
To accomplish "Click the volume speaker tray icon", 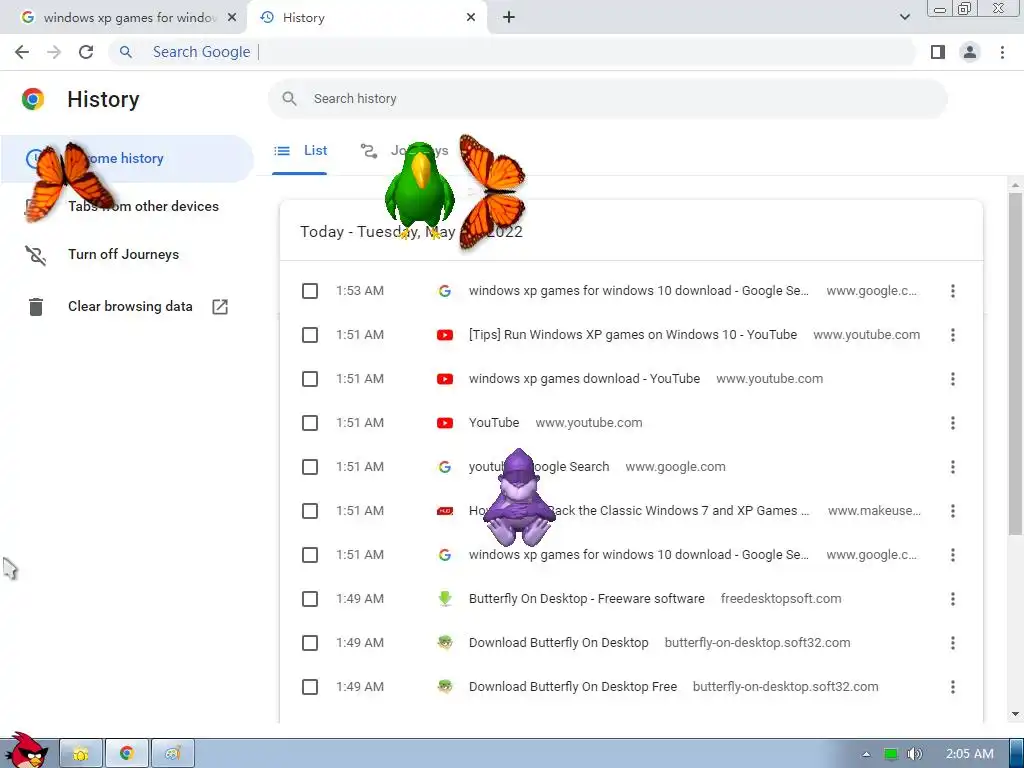I will pyautogui.click(x=915, y=754).
